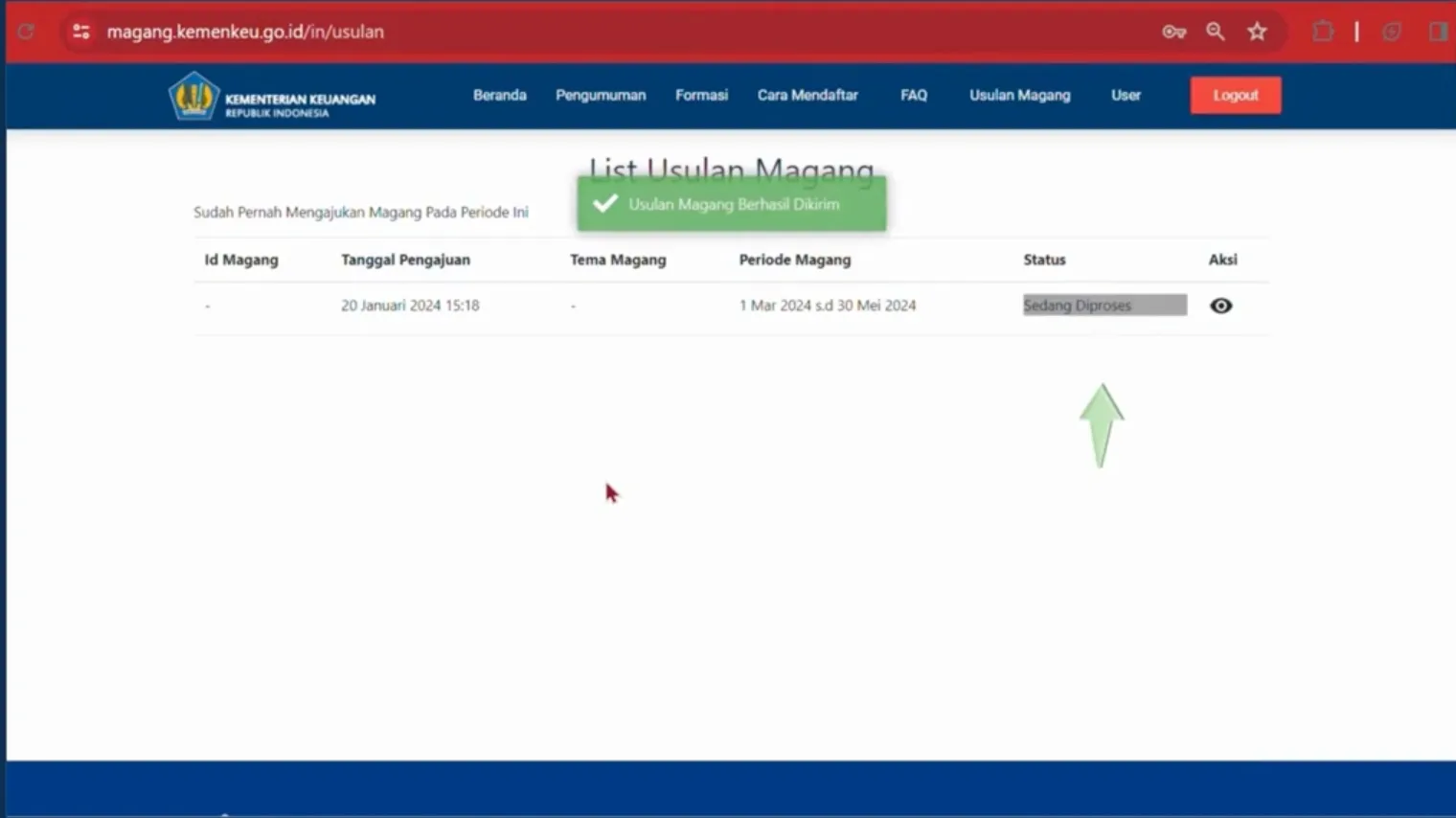Click the Periode Magang column header

[795, 260]
